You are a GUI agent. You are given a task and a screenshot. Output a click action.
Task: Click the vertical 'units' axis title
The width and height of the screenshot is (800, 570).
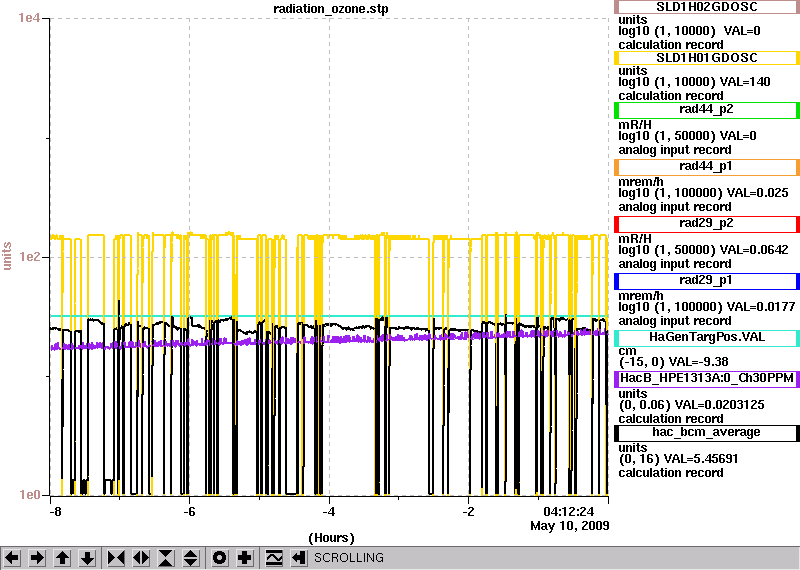[x=7, y=256]
